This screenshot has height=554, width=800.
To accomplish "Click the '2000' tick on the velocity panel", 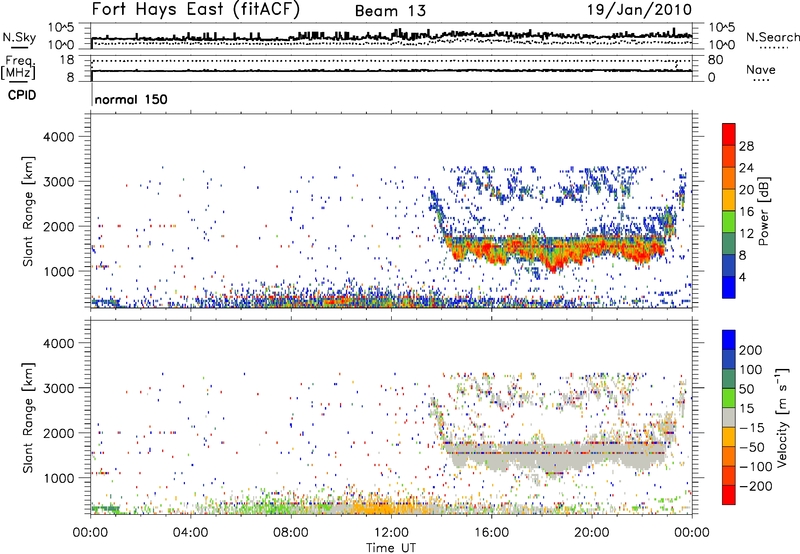I will click(x=58, y=433).
